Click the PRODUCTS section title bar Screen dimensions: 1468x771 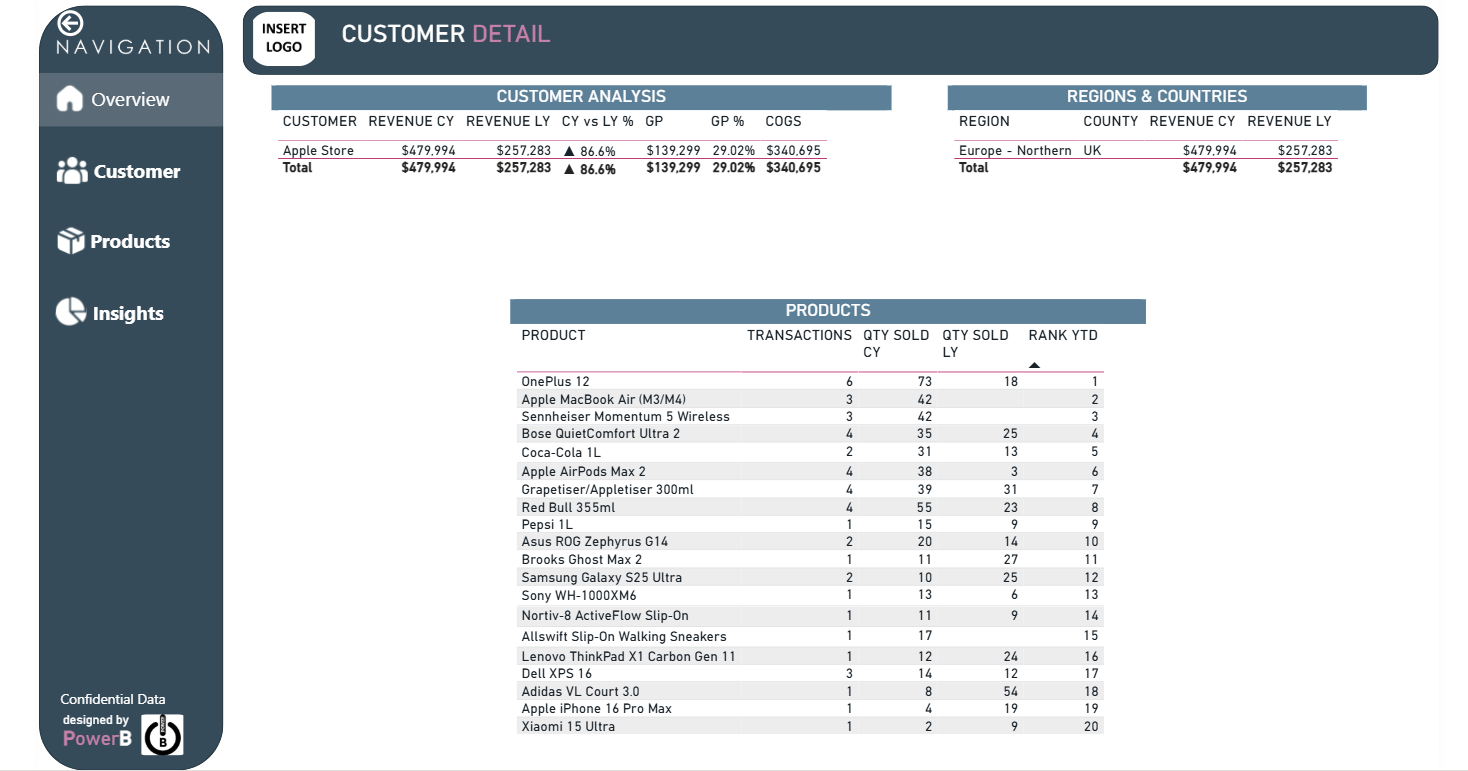828,310
